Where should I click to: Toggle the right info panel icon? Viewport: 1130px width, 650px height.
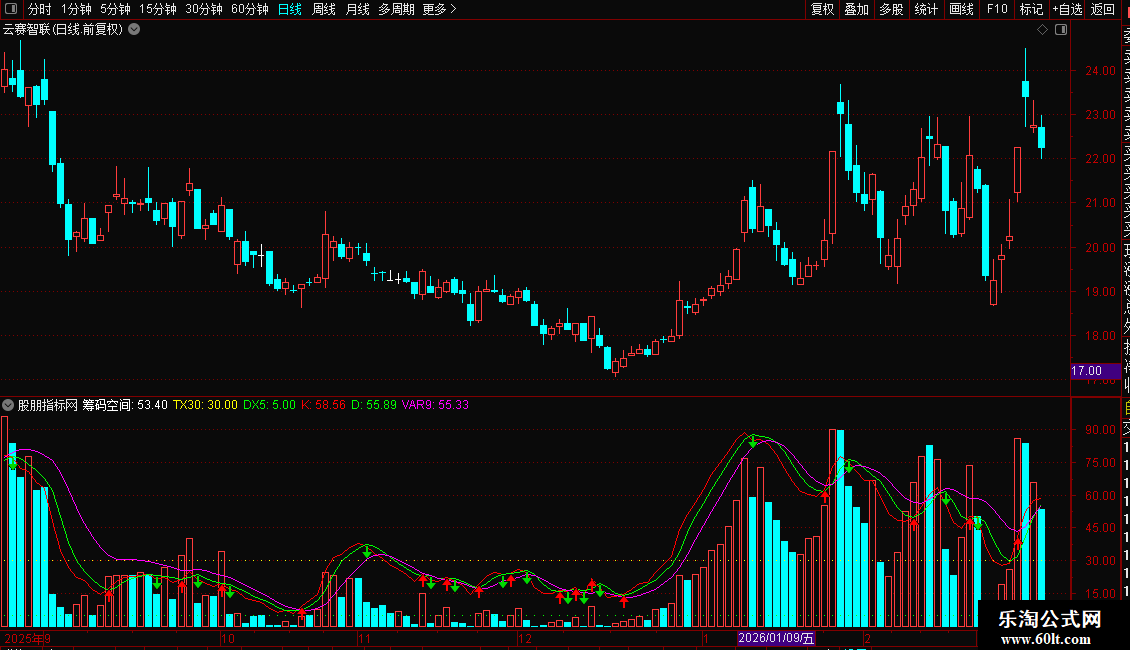click(x=1061, y=30)
